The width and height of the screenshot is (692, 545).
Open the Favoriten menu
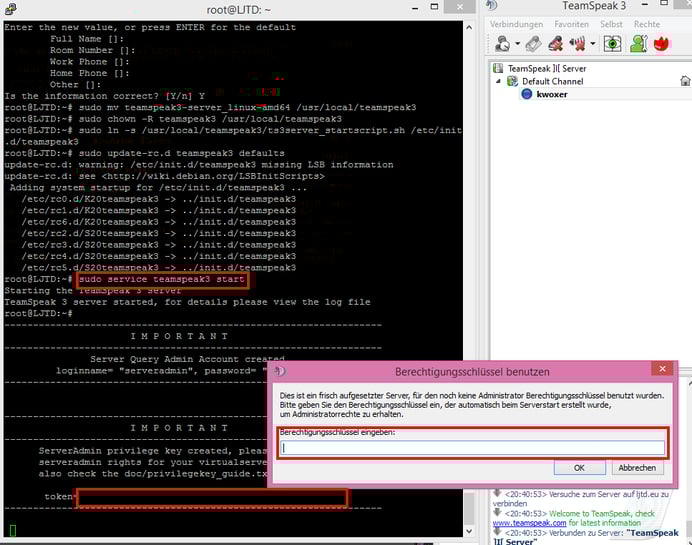click(571, 24)
